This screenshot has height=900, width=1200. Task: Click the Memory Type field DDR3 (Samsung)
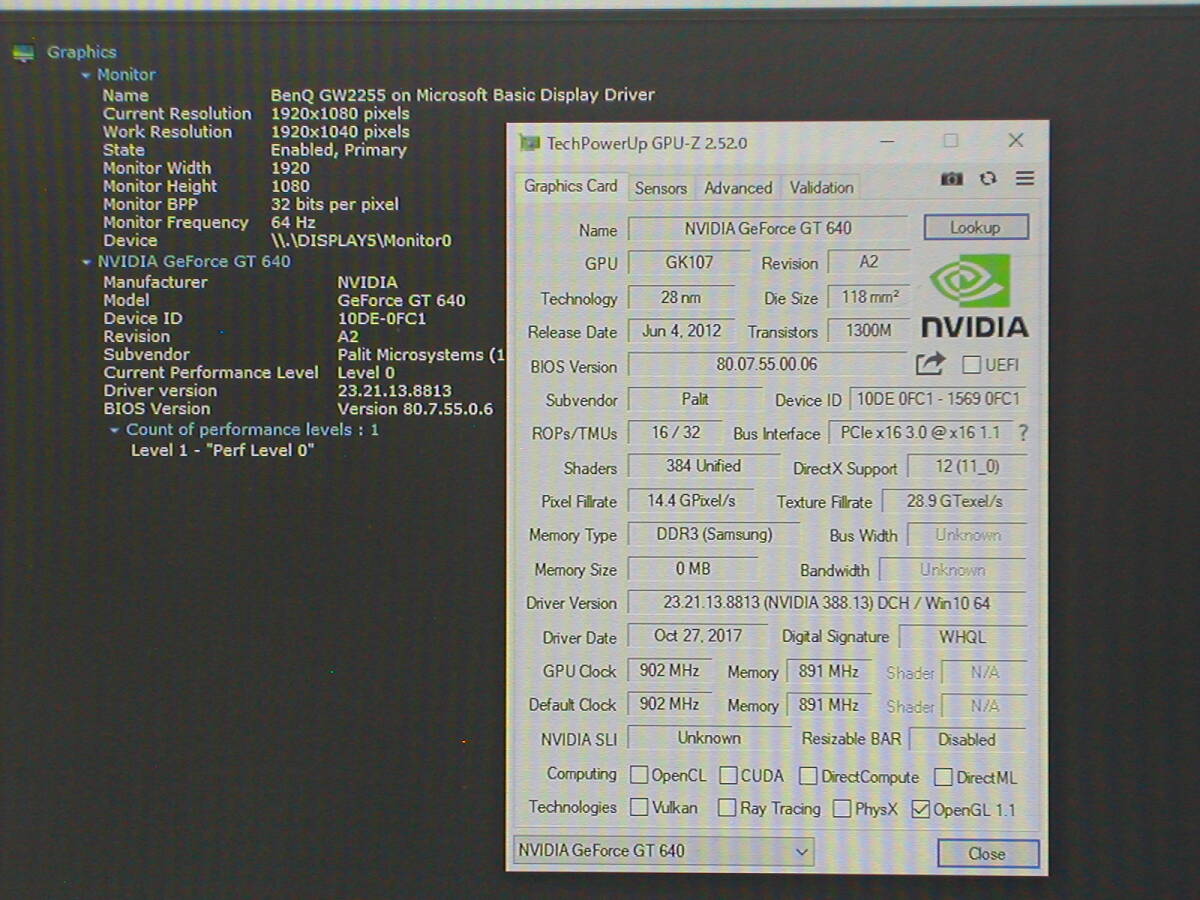[714, 535]
